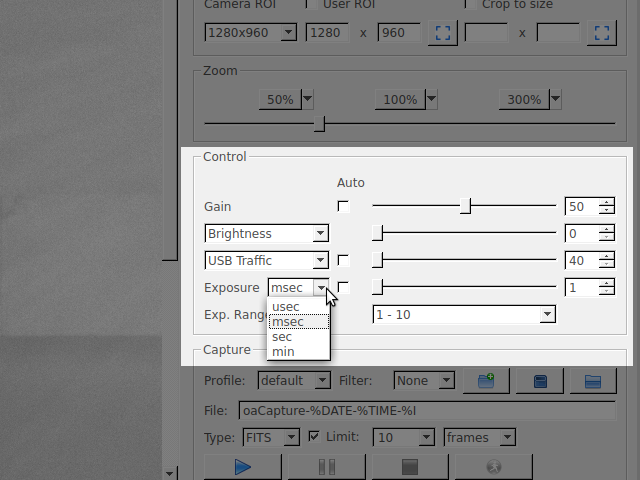Click the Exposure slider handle
Image resolution: width=640 pixels, height=480 pixels.
pos(378,287)
